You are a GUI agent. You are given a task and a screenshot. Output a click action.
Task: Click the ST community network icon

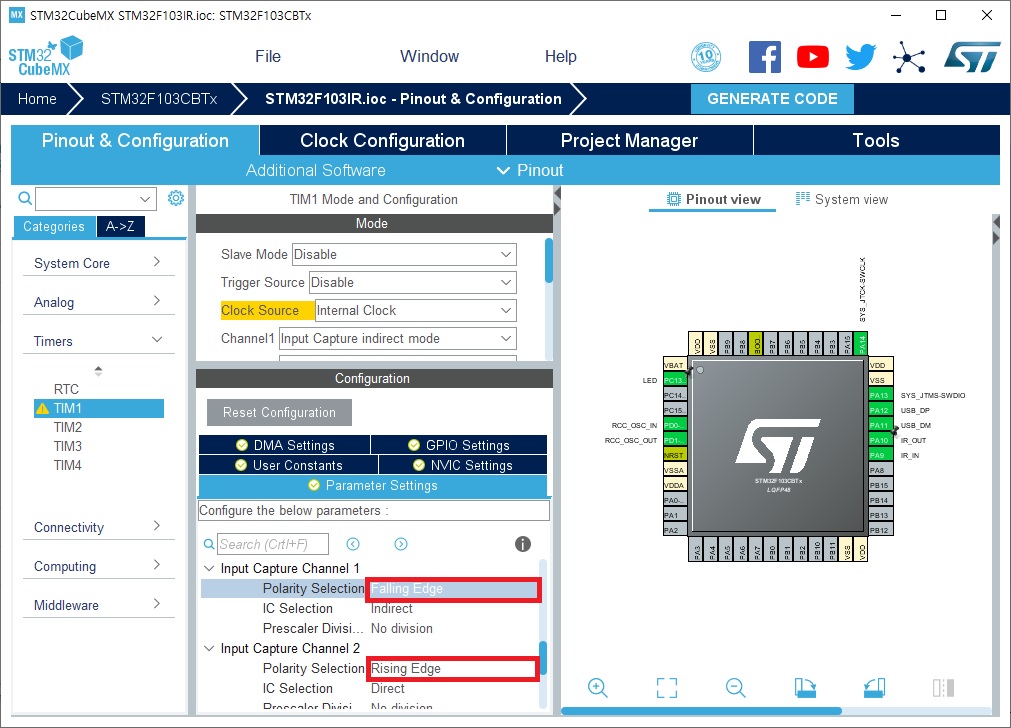pos(909,57)
